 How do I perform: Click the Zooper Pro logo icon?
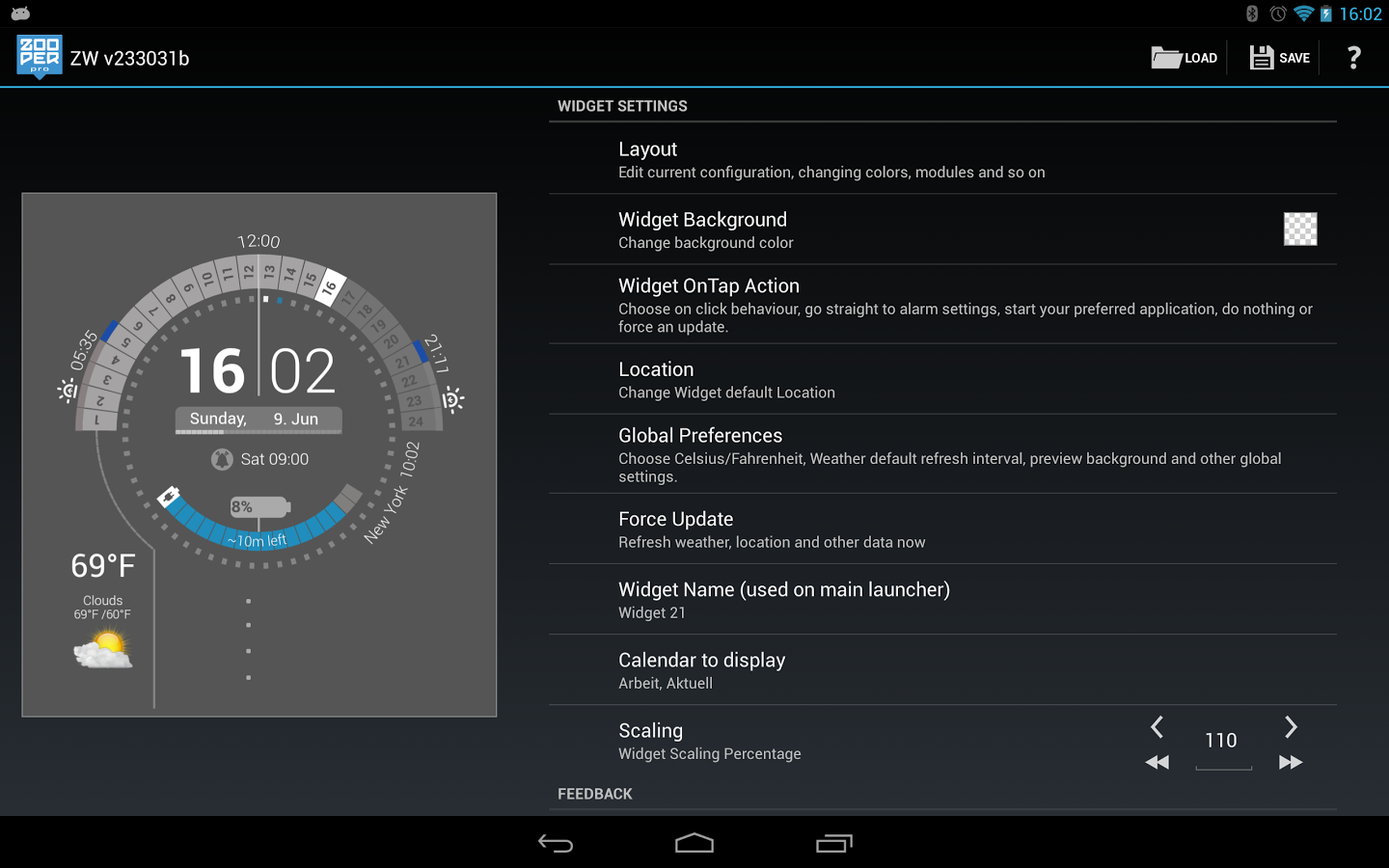[39, 57]
